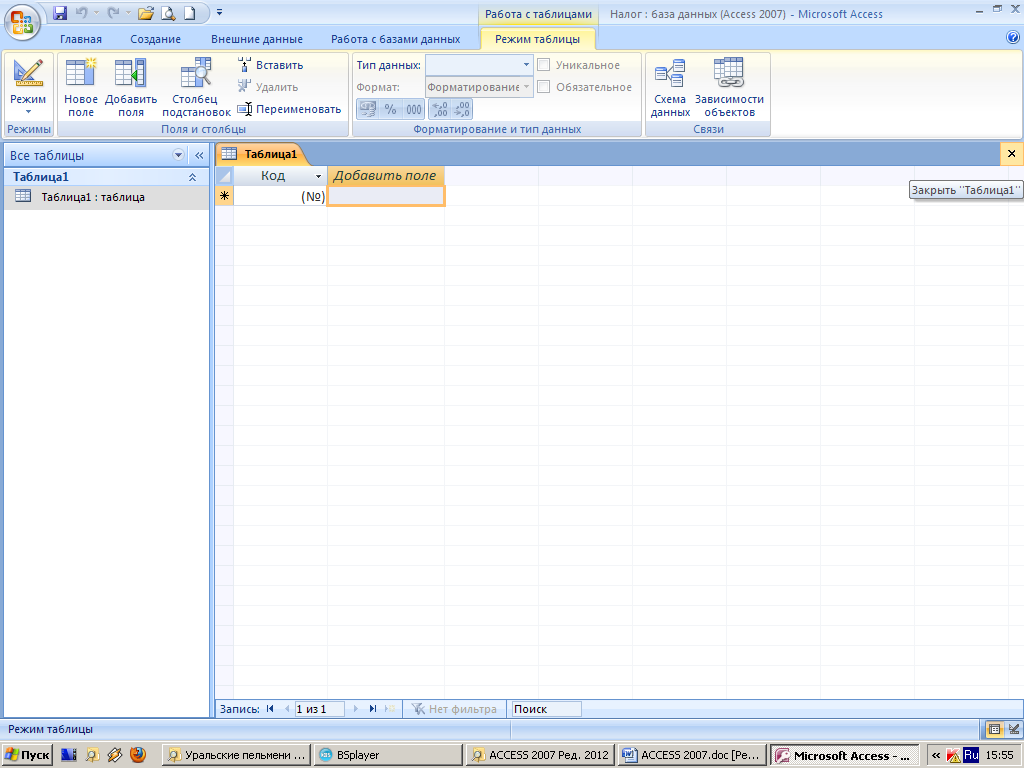This screenshot has width=1024, height=768.
Task: Go to last record
Action: pos(373,709)
